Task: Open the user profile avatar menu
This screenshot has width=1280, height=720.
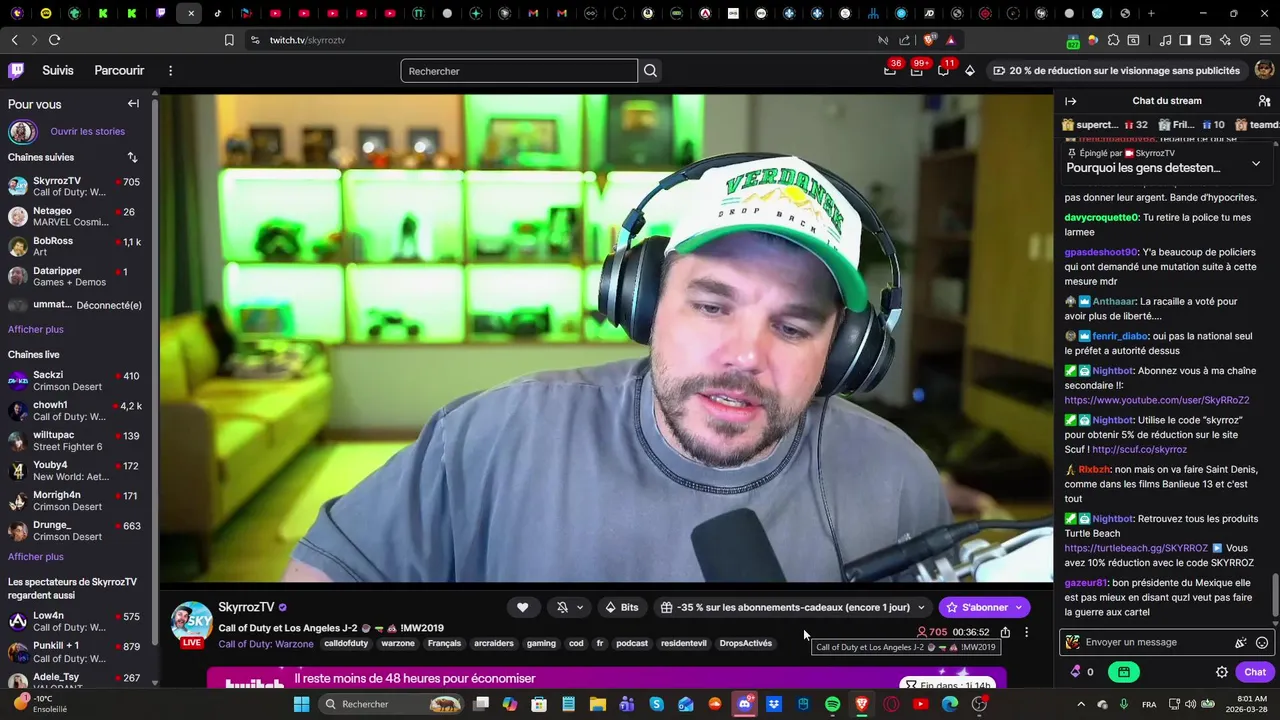Action: pyautogui.click(x=1264, y=70)
